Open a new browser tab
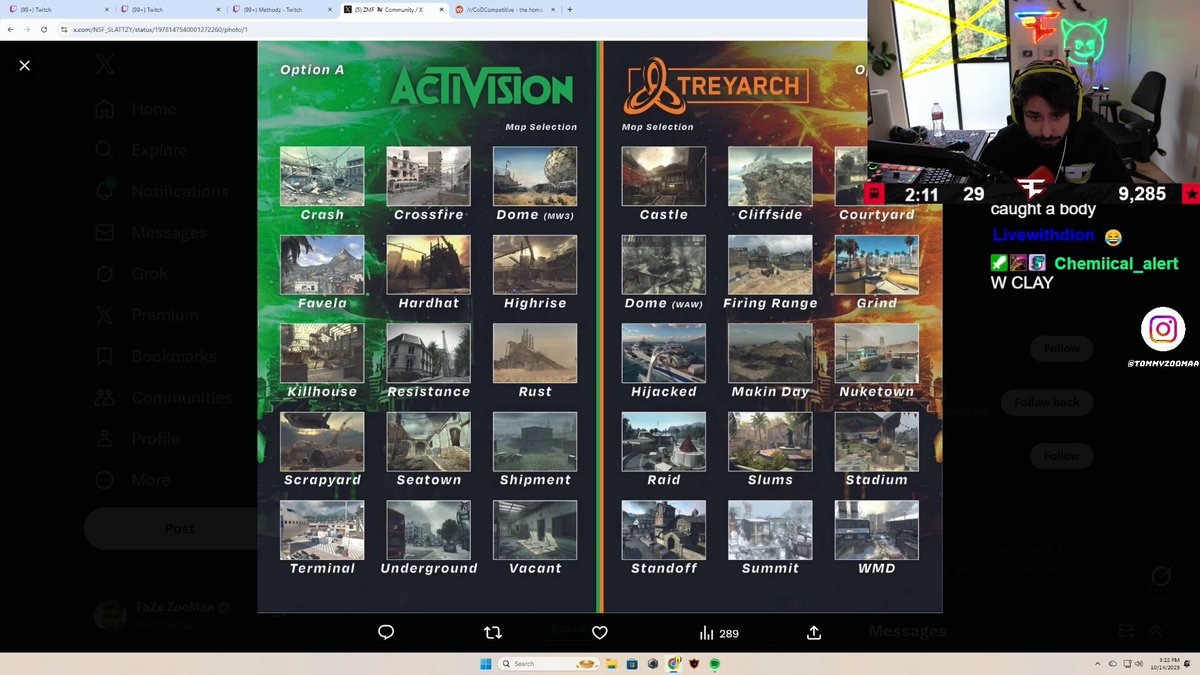The width and height of the screenshot is (1200, 675). coord(570,9)
